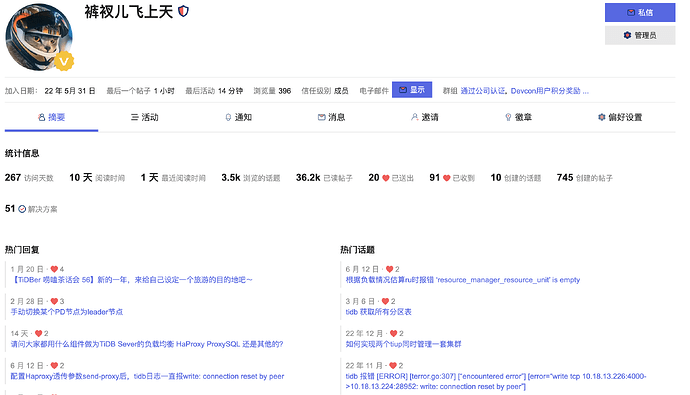Click the heart icon on the 1月20日 reply

pyautogui.click(x=54, y=269)
